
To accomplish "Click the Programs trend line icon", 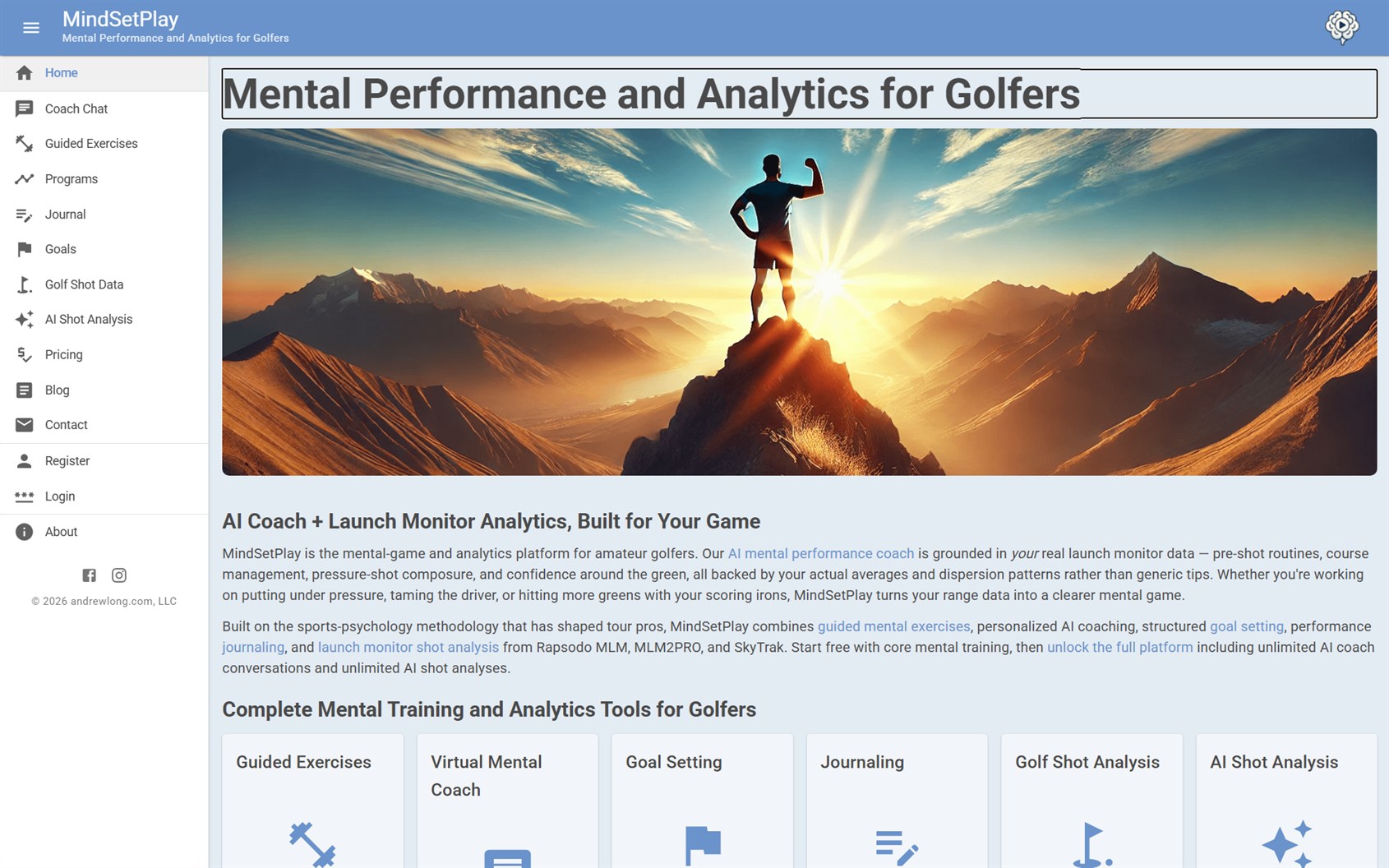I will (25, 179).
